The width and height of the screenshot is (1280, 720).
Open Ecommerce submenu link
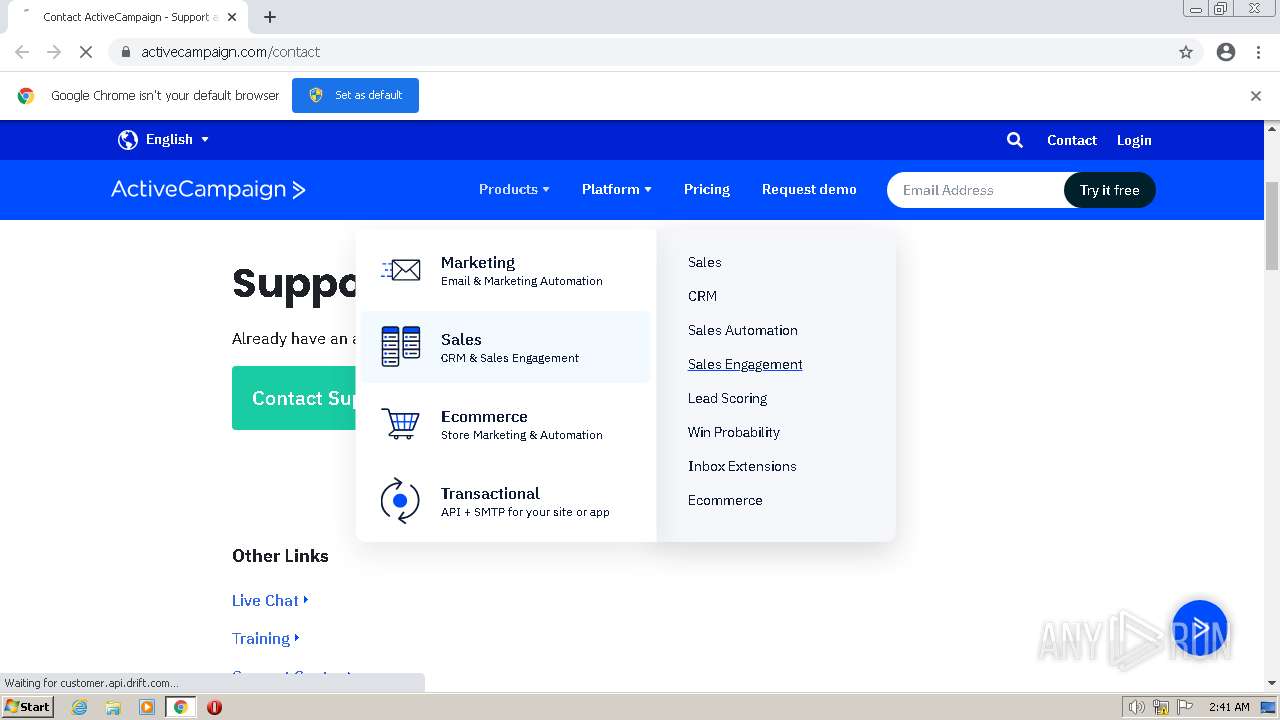click(x=725, y=500)
